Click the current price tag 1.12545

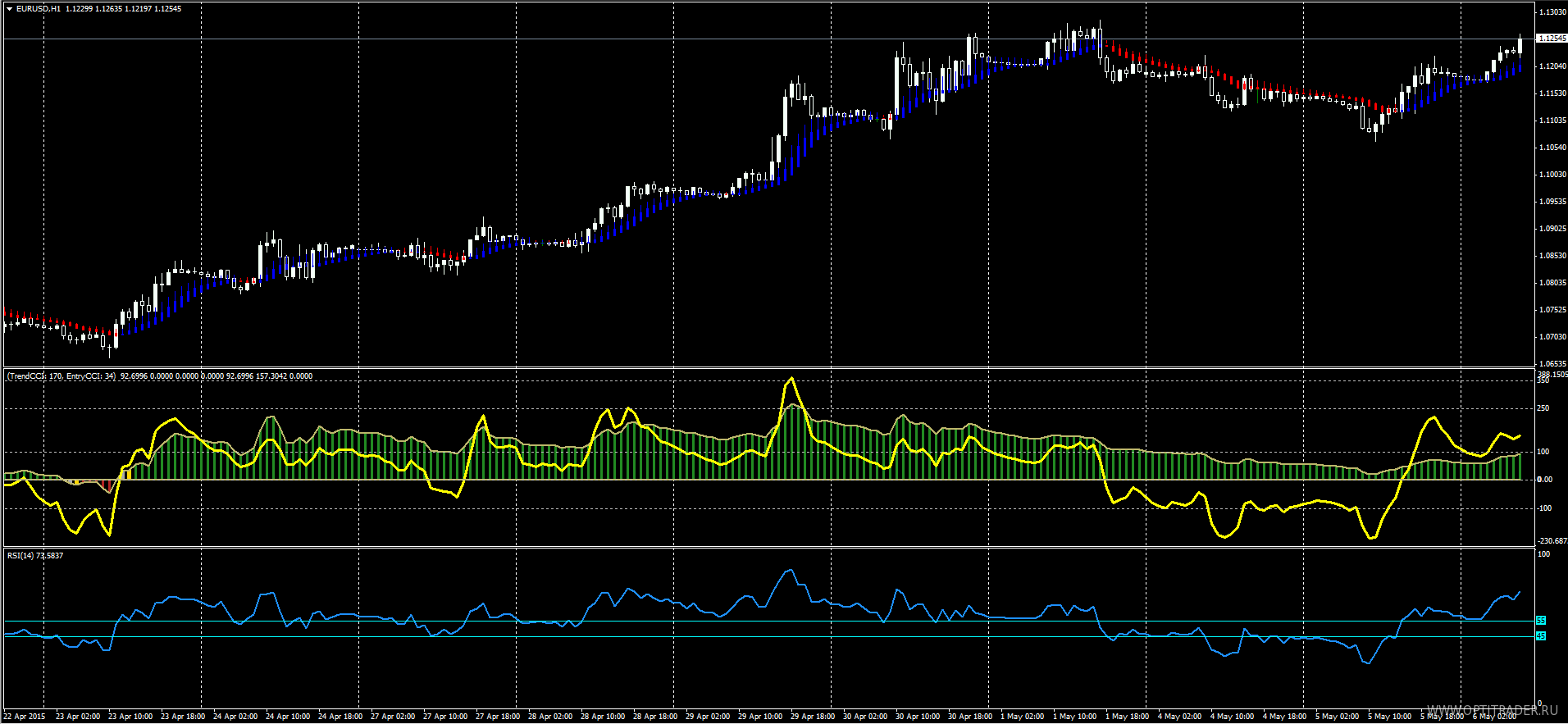[x=1552, y=39]
